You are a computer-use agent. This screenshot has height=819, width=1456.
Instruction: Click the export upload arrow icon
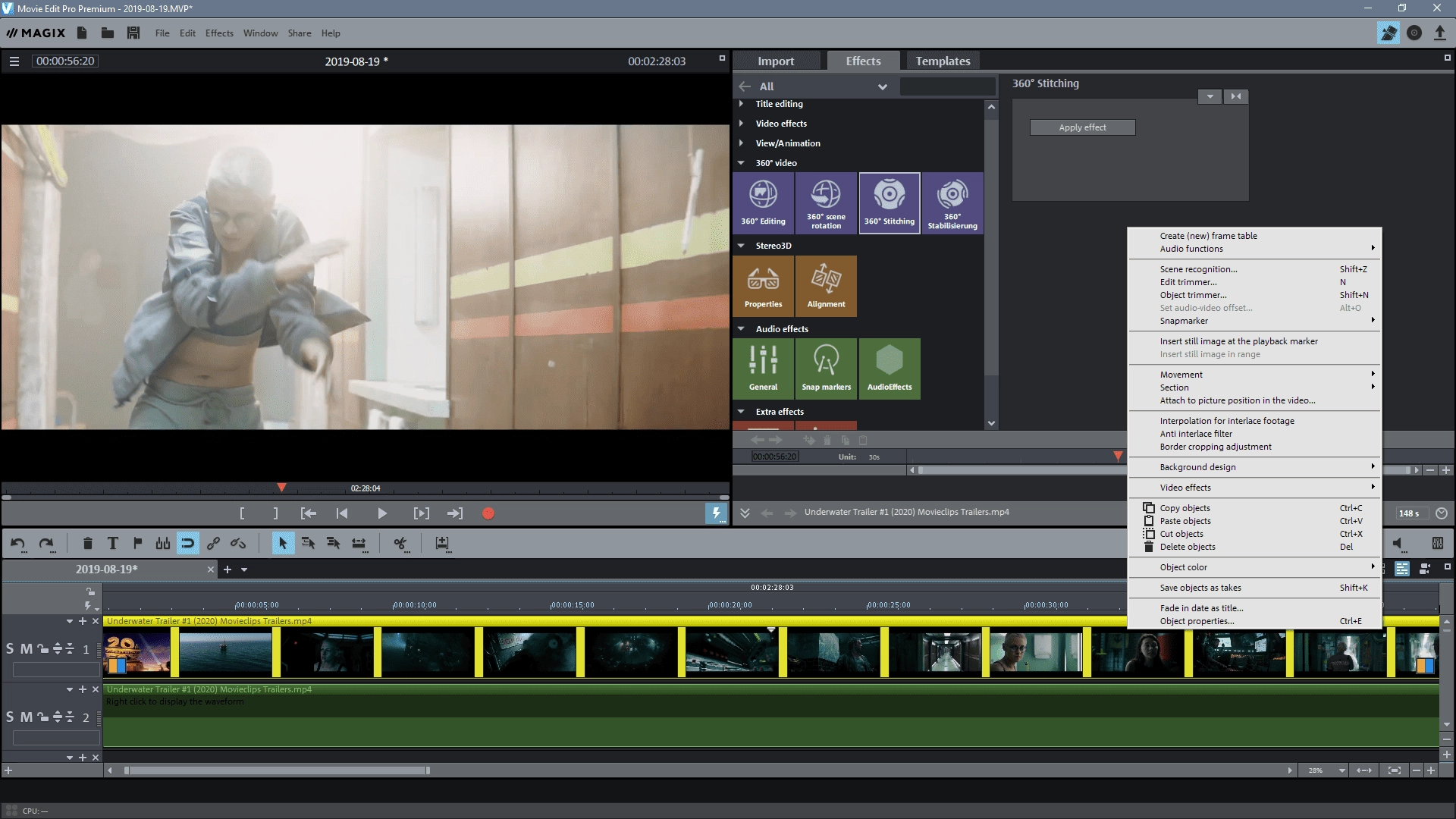tap(1439, 33)
